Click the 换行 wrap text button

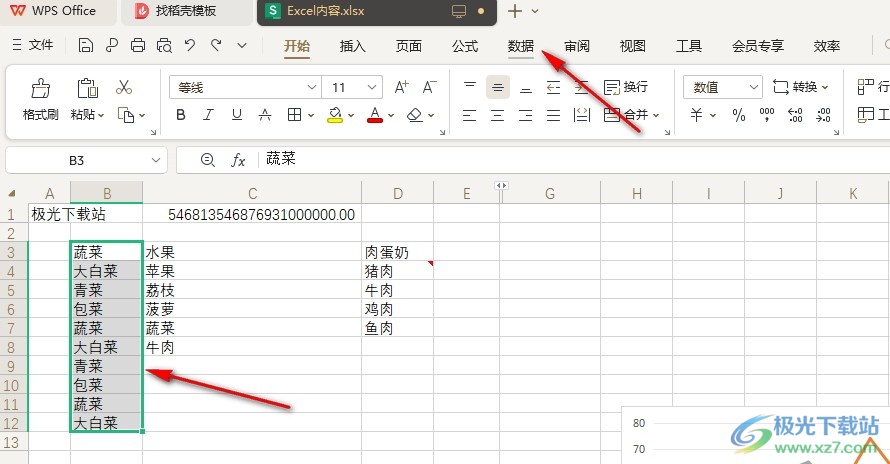[626, 88]
